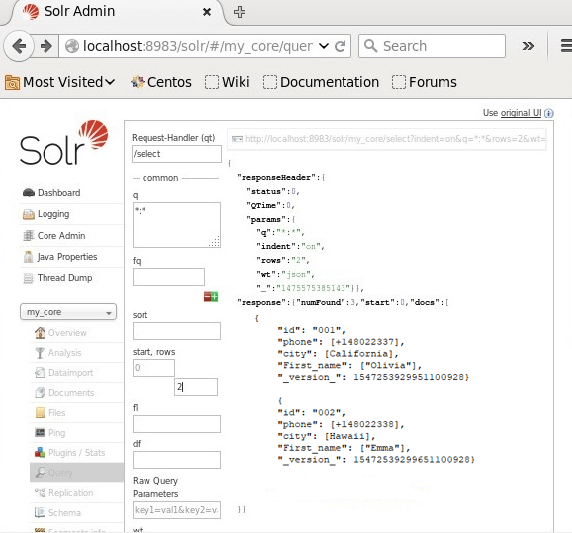Show more toolbar items chevron

528,46
